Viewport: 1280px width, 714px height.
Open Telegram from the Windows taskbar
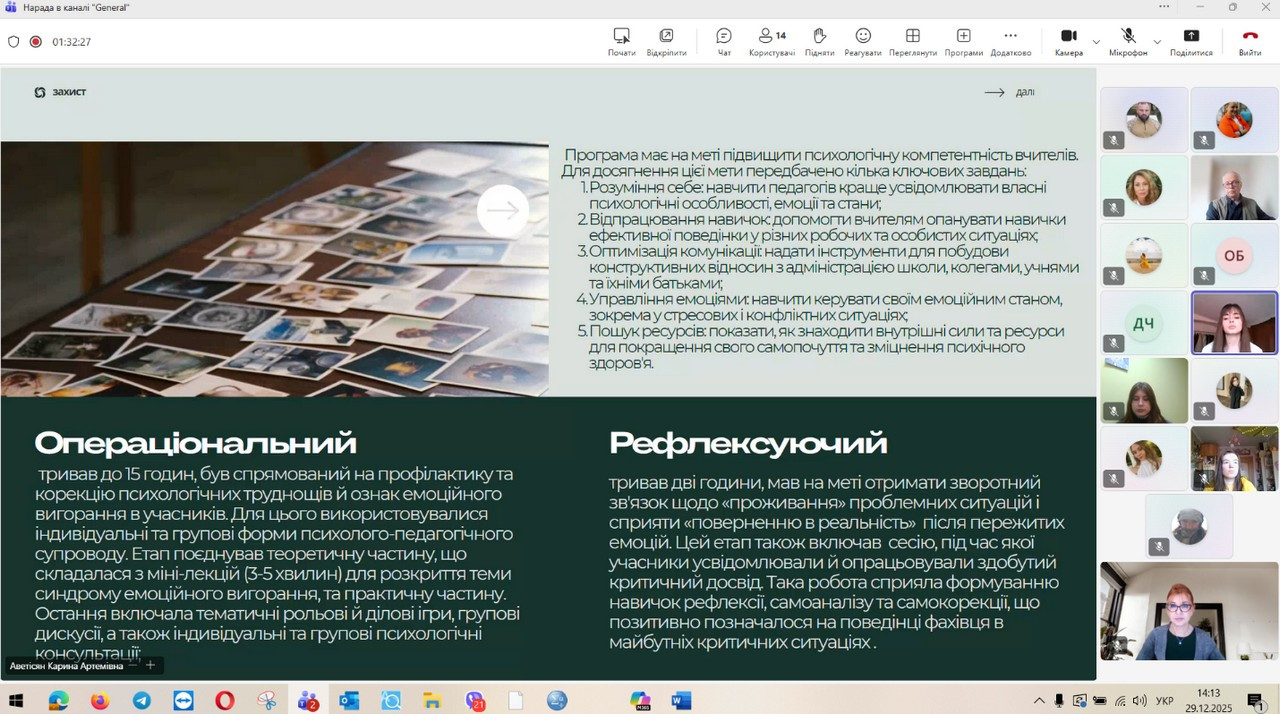click(x=142, y=700)
